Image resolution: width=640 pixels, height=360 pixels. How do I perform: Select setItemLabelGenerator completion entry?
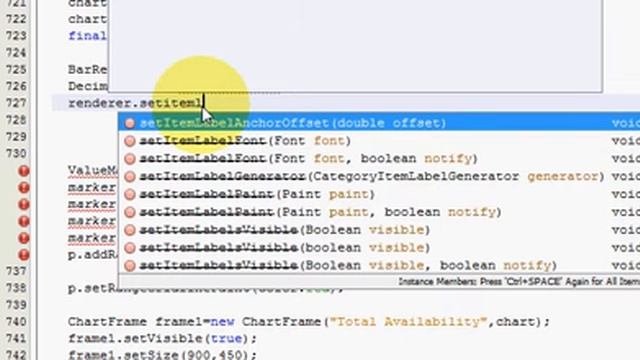point(380,176)
